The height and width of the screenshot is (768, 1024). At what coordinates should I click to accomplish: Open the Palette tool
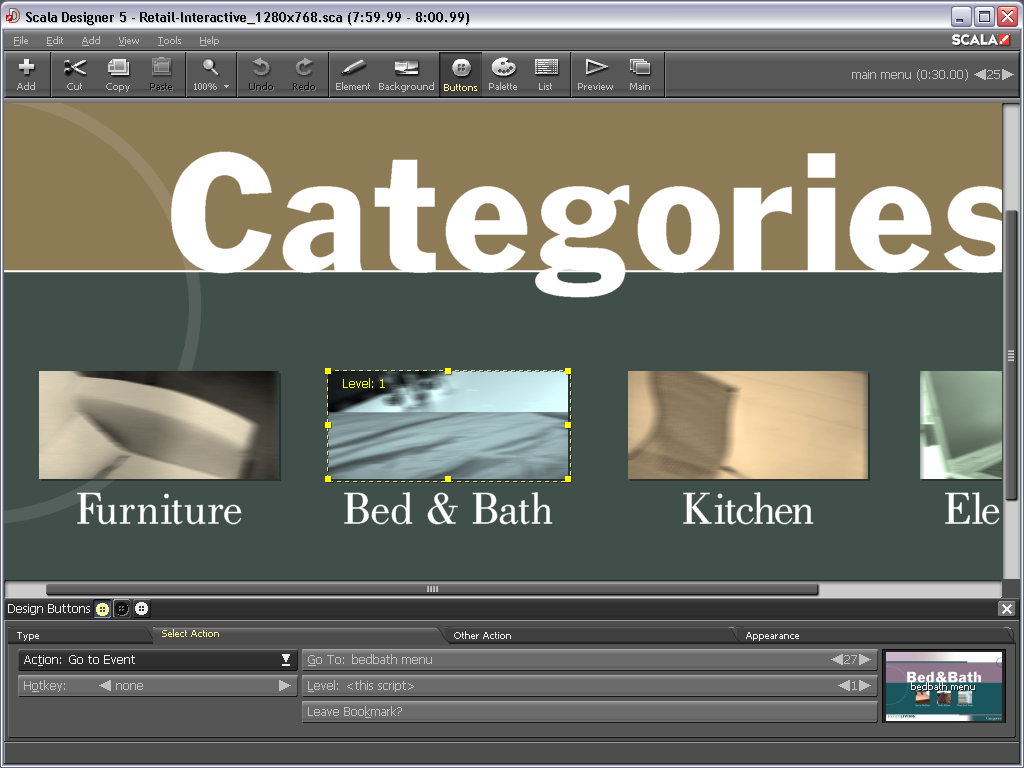click(502, 75)
